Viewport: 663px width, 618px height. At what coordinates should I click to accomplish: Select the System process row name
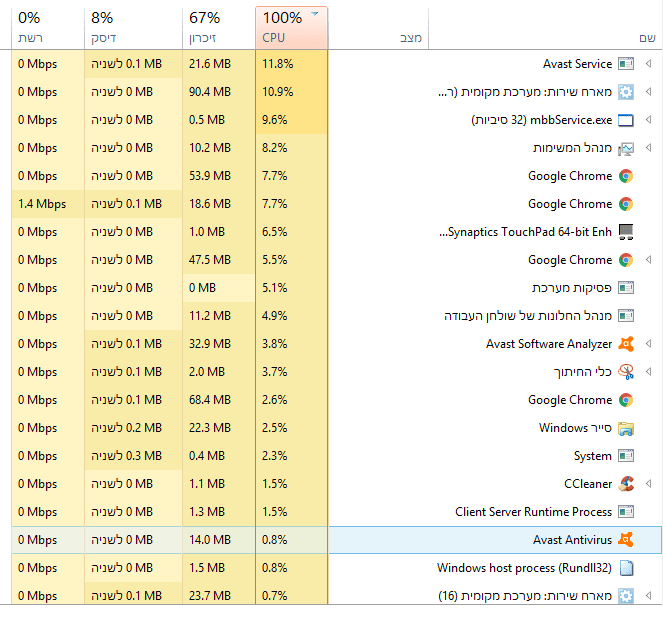tap(592, 456)
